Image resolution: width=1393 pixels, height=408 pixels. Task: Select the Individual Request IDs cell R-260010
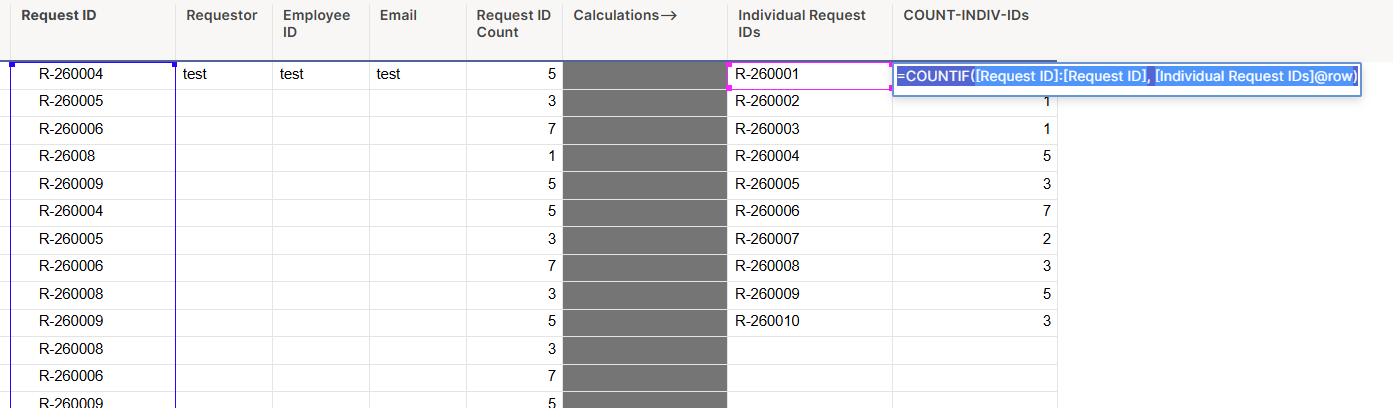click(810, 322)
